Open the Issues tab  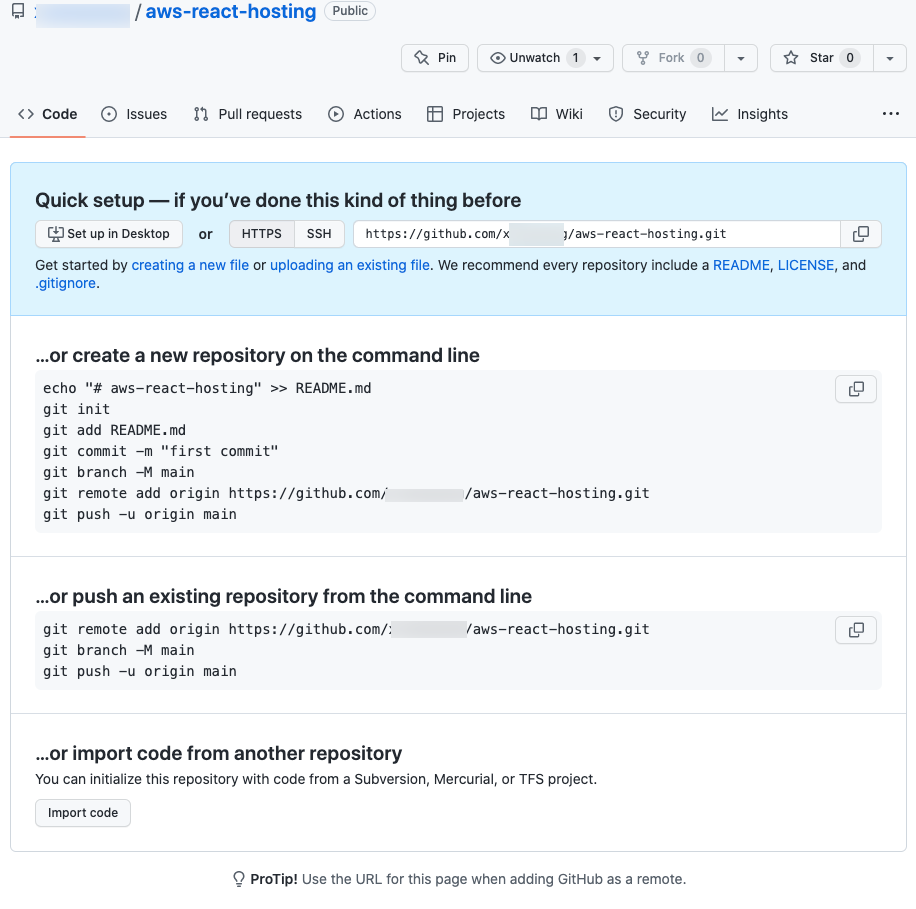click(134, 114)
